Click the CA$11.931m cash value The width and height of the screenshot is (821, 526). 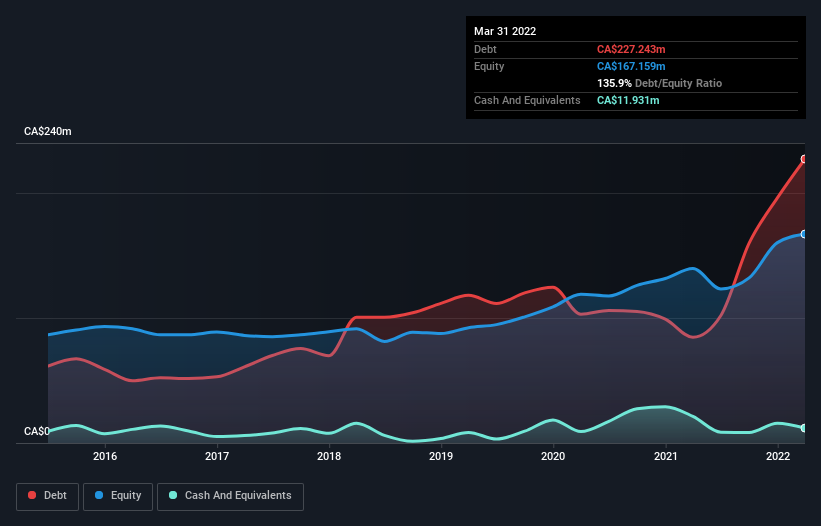(628, 100)
